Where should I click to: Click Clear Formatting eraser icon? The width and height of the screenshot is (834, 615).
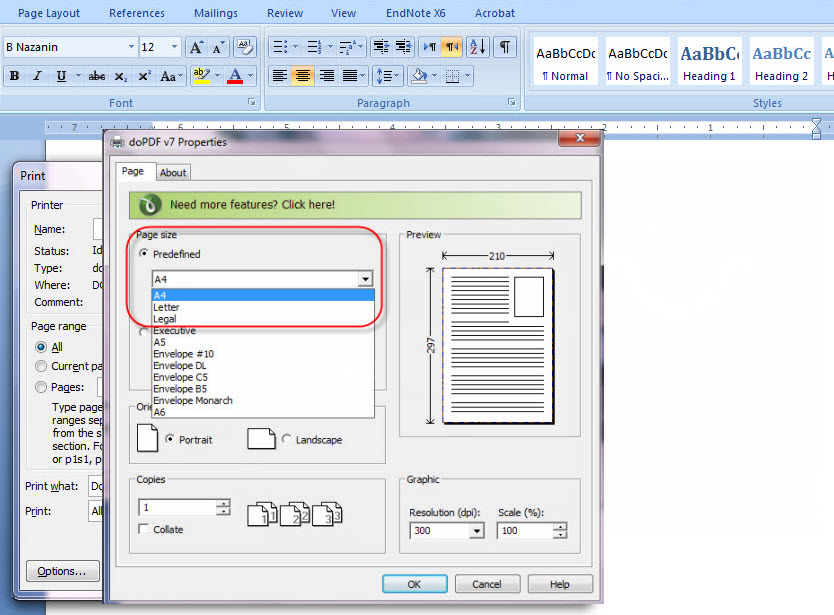[x=244, y=48]
